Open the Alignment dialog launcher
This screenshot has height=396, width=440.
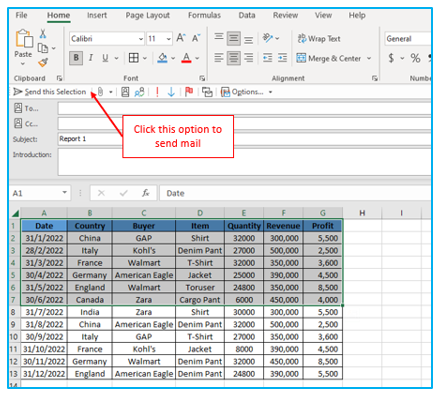click(x=374, y=78)
